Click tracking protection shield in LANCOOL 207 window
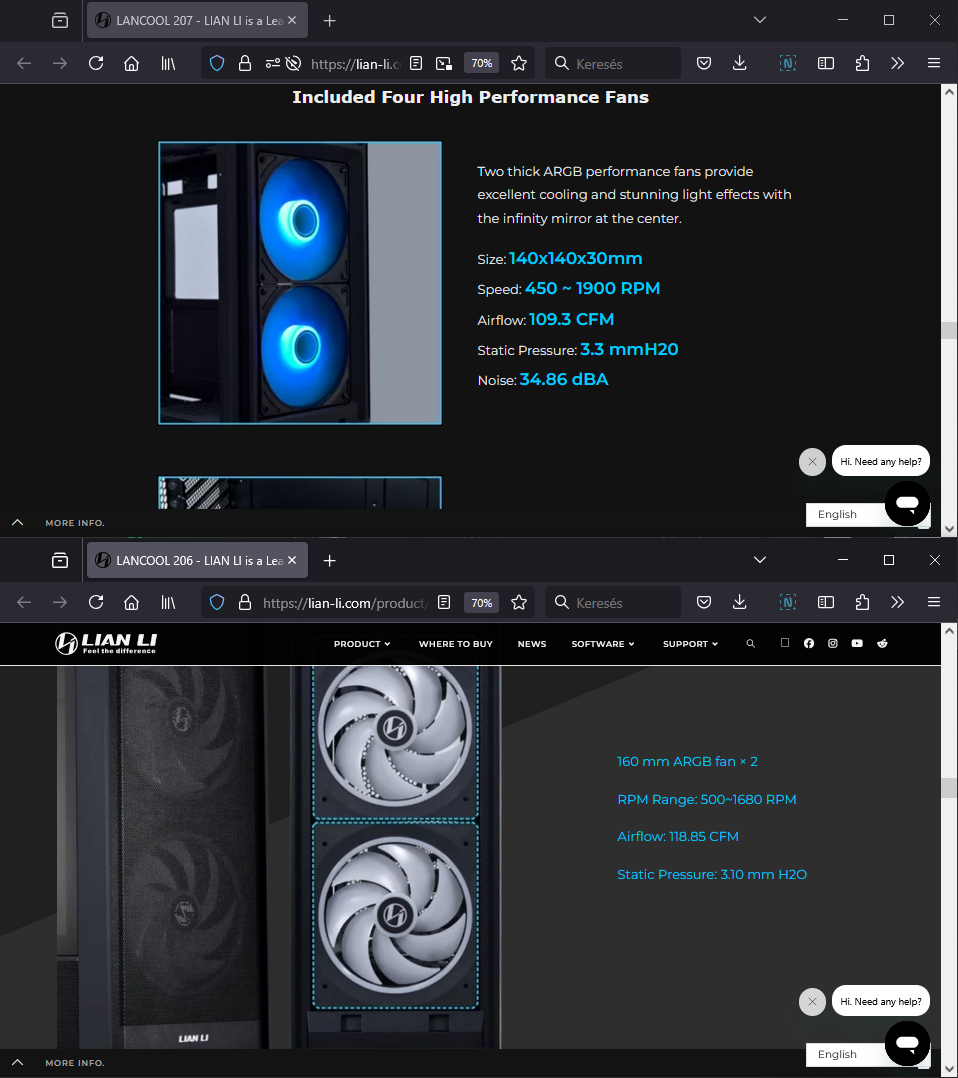Viewport: 958px width, 1078px height. click(217, 63)
